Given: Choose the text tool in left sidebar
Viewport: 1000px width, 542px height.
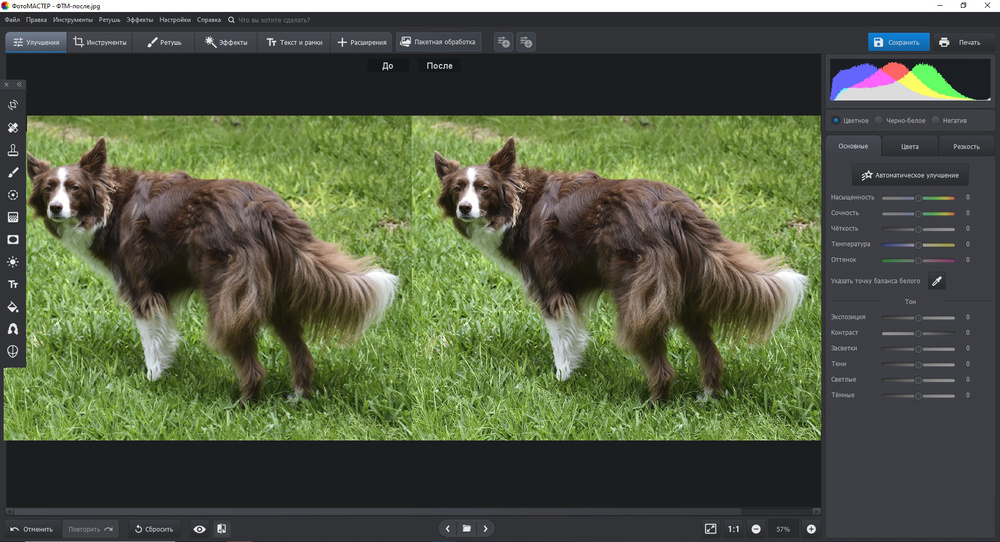Looking at the screenshot, I should pos(13,284).
